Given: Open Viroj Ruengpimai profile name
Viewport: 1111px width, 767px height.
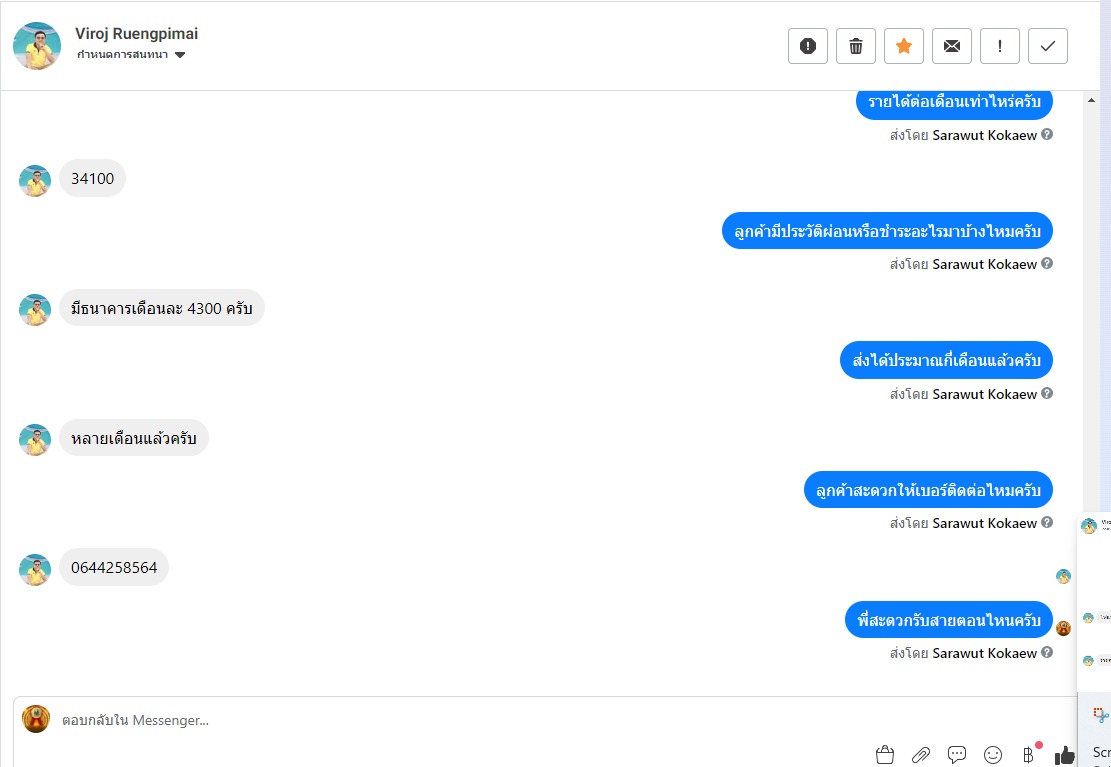Looking at the screenshot, I should click(137, 33).
